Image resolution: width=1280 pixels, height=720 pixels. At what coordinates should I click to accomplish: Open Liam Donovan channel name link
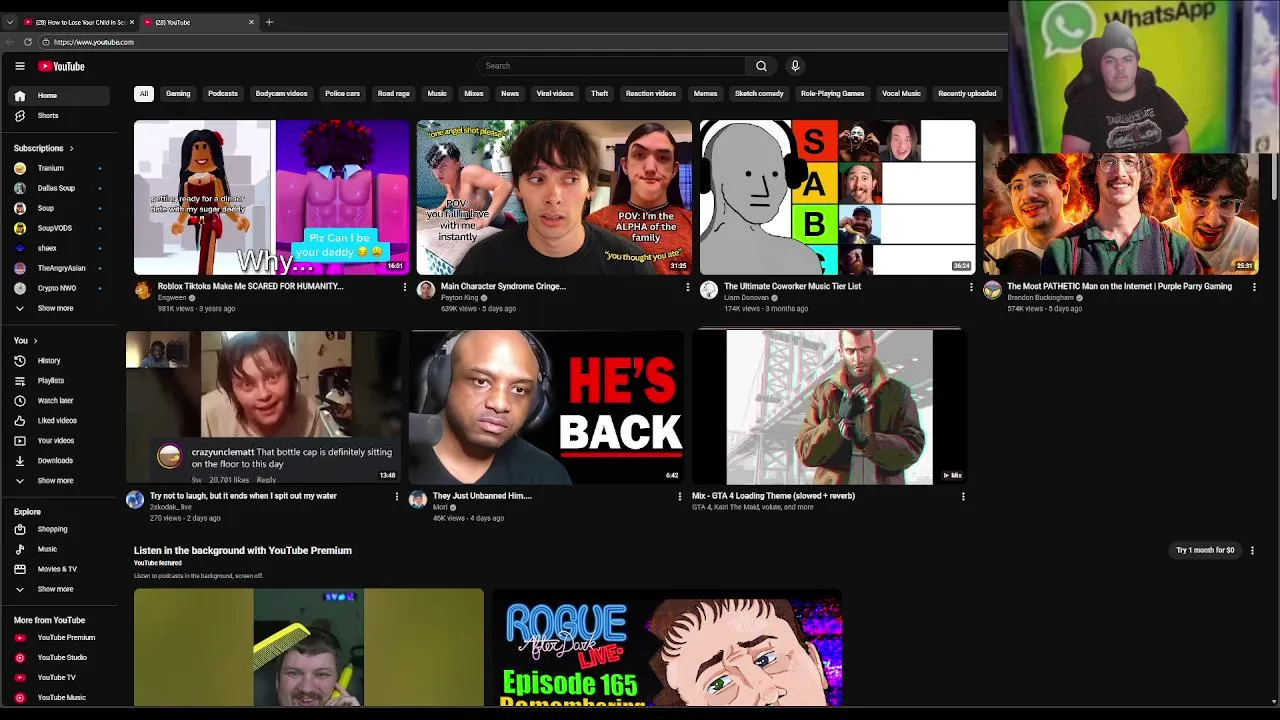click(x=746, y=298)
